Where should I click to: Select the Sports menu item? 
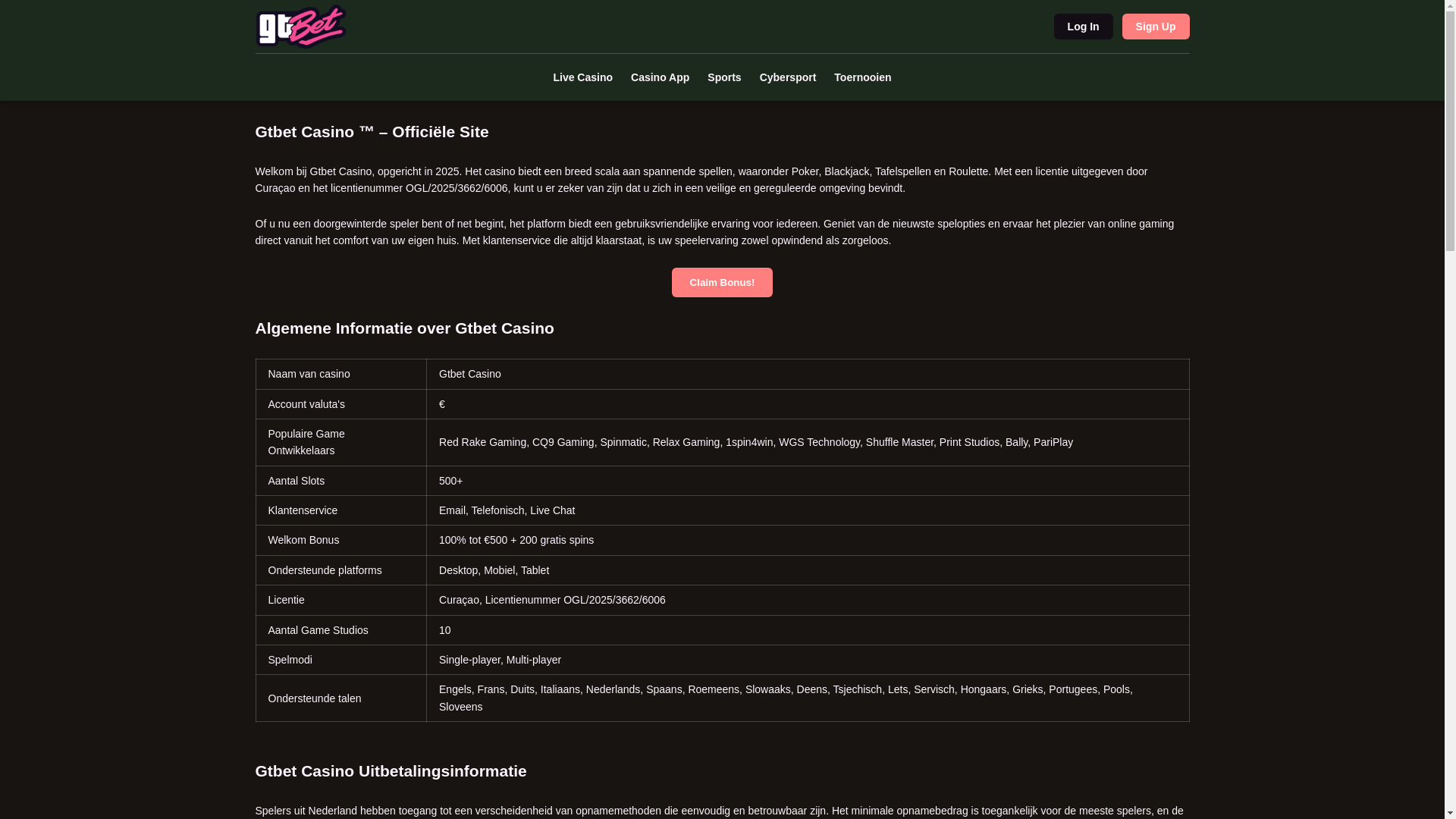click(x=724, y=77)
